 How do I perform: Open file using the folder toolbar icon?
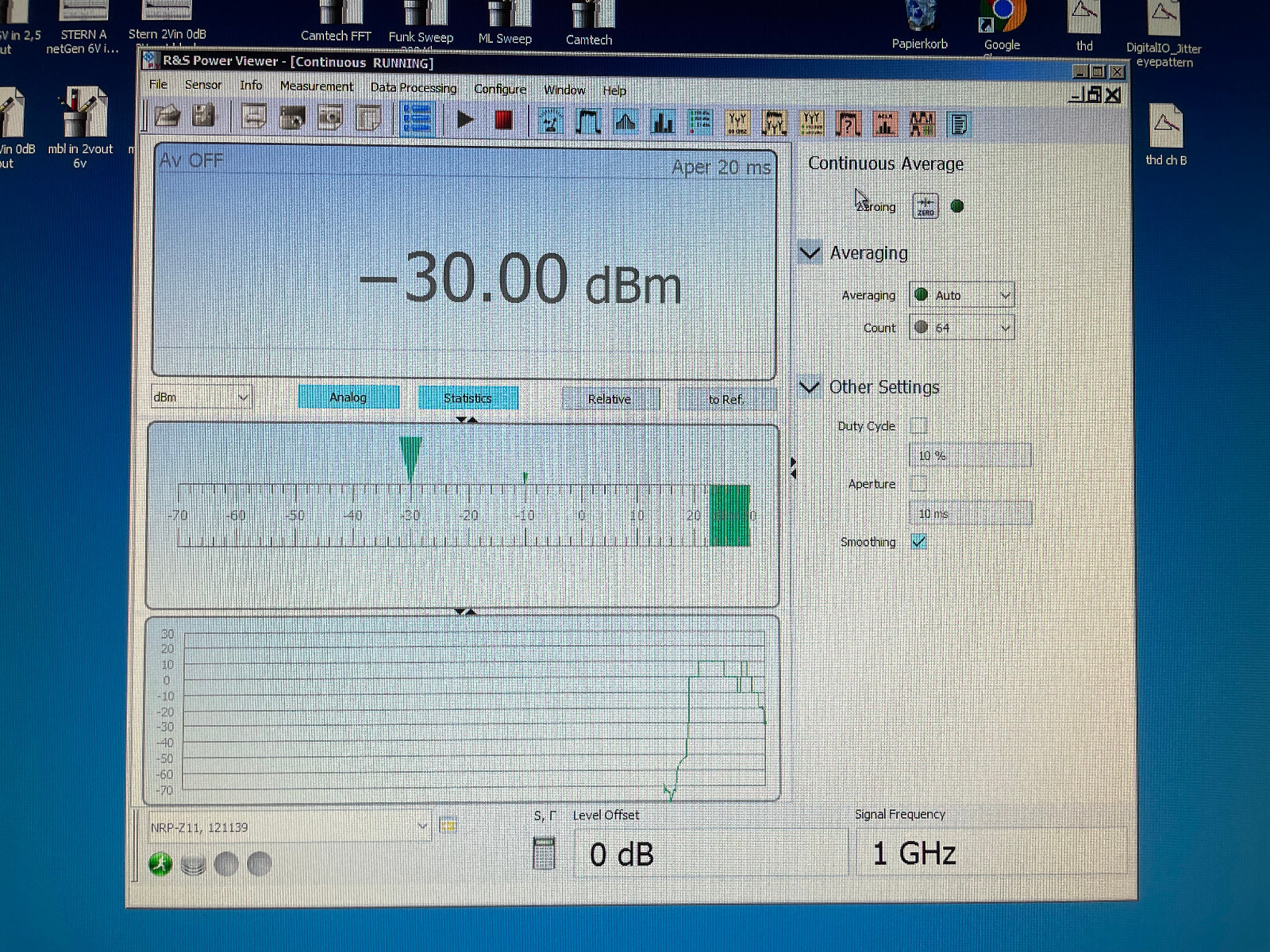[x=167, y=117]
